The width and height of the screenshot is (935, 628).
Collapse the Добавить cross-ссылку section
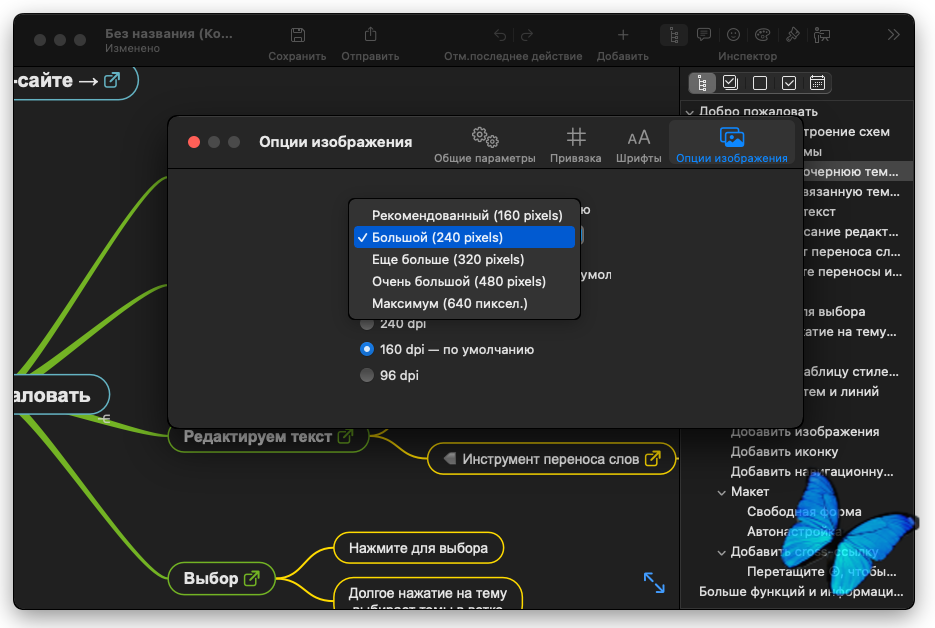pos(722,553)
